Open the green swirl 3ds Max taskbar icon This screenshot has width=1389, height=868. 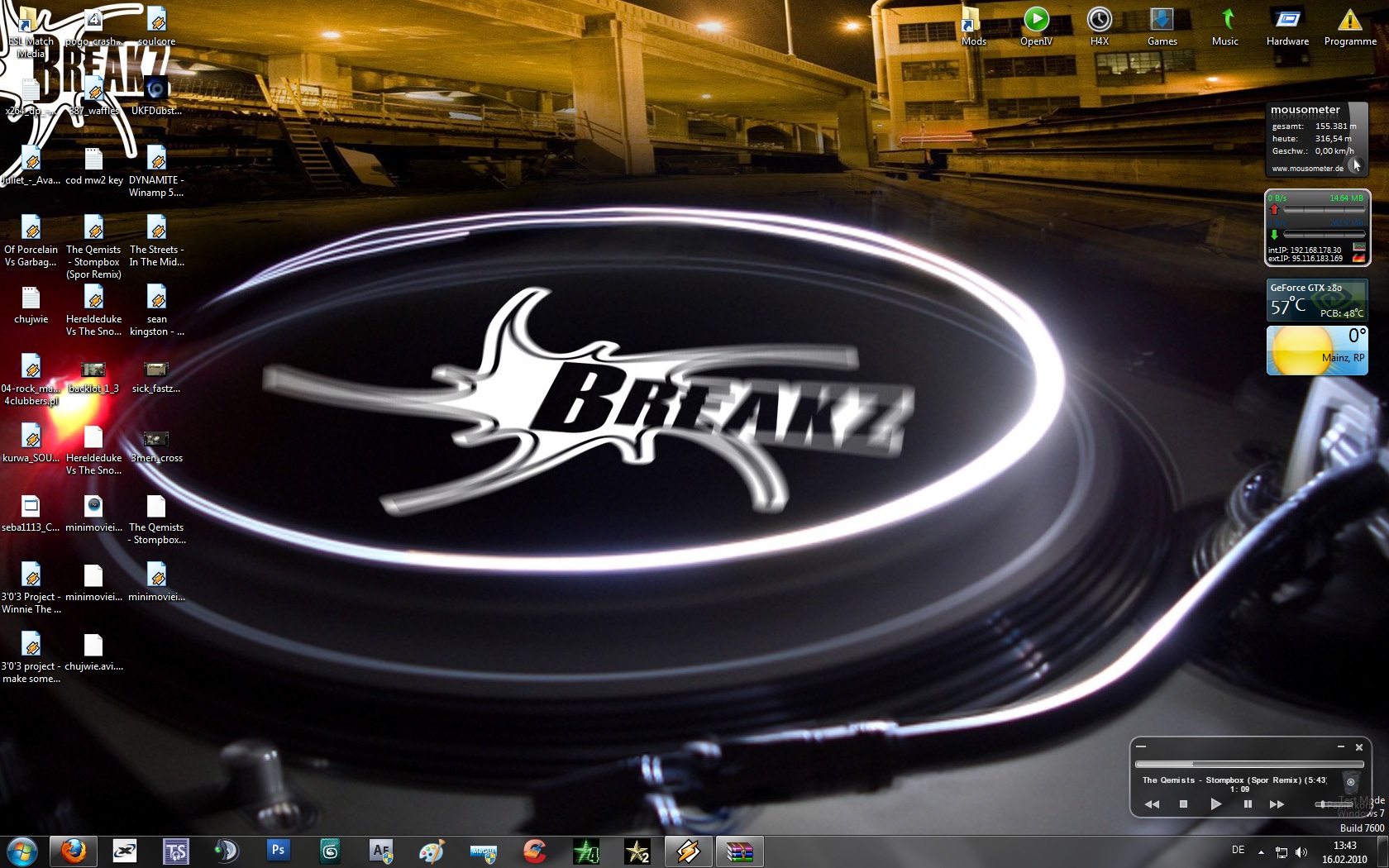point(330,851)
